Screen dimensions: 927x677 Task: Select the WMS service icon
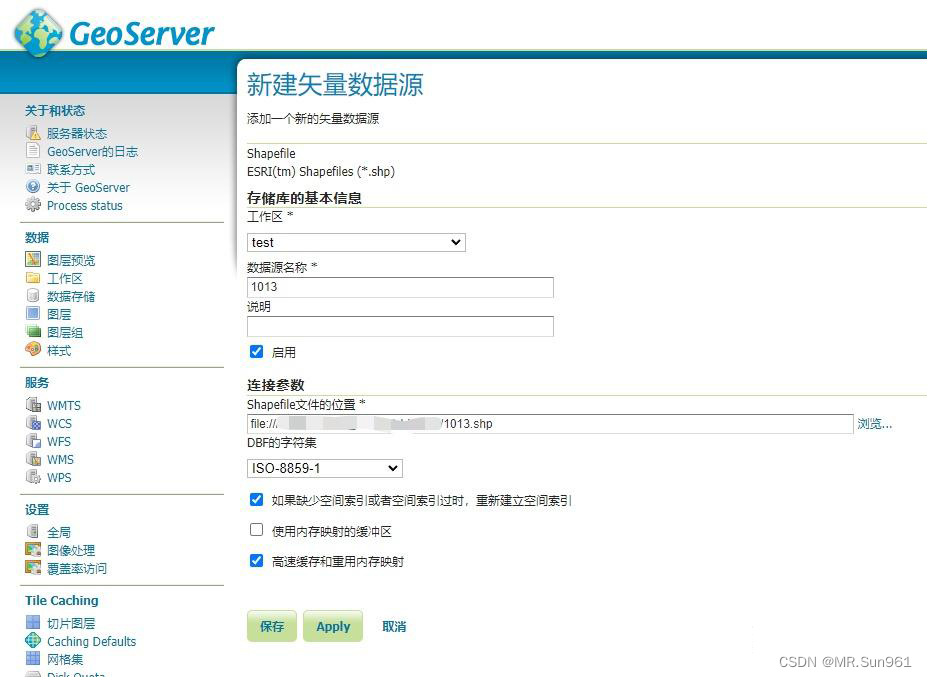32,459
